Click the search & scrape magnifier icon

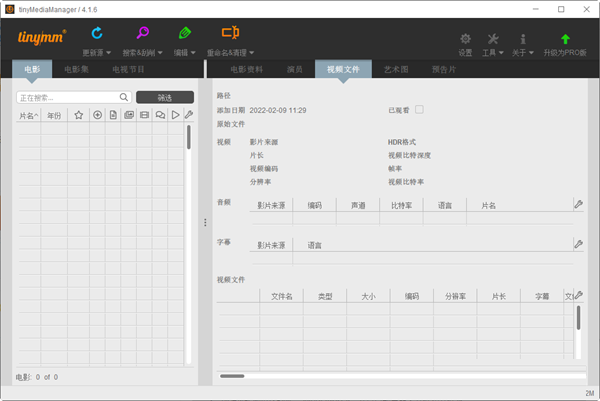point(142,33)
